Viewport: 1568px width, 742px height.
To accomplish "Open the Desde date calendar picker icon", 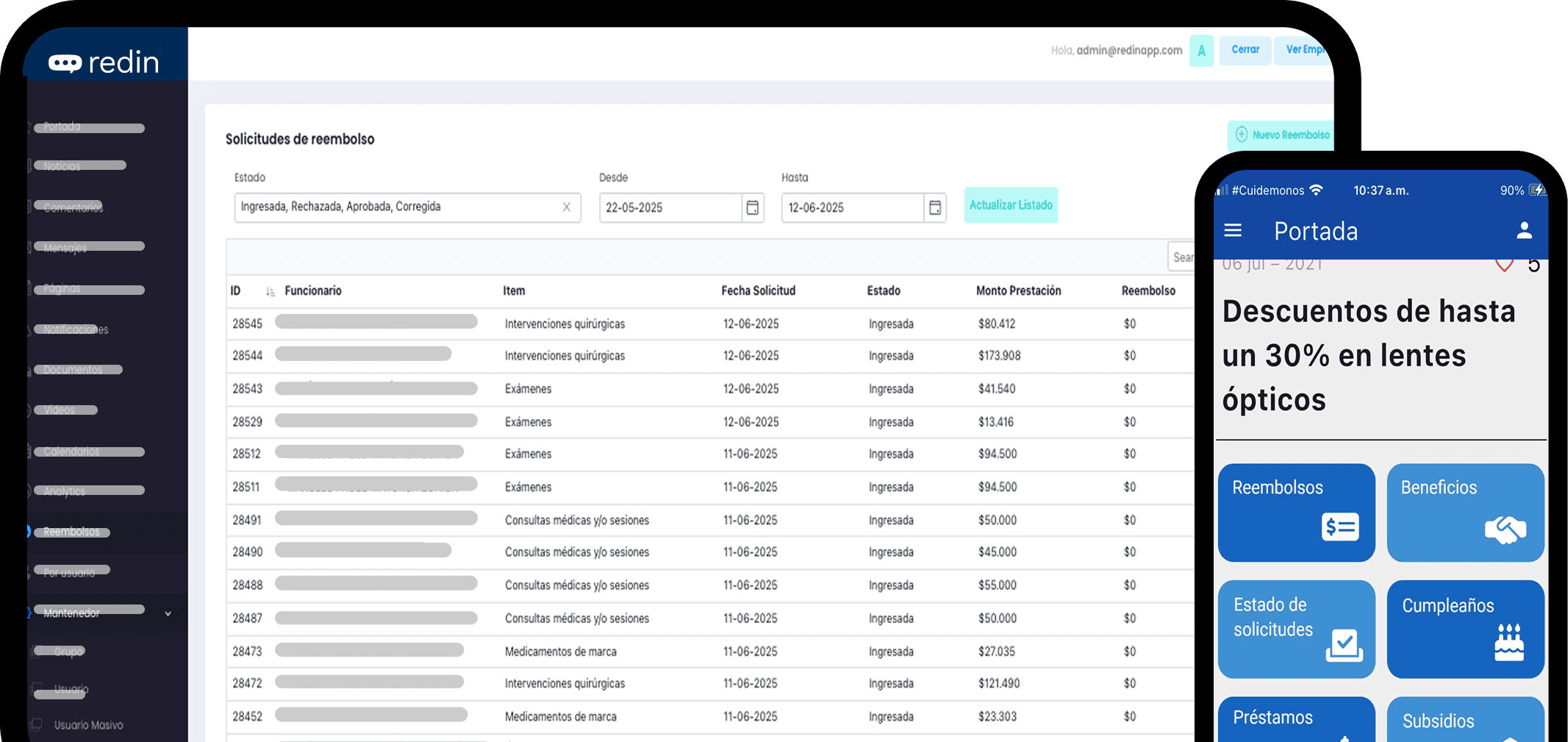I will (752, 207).
